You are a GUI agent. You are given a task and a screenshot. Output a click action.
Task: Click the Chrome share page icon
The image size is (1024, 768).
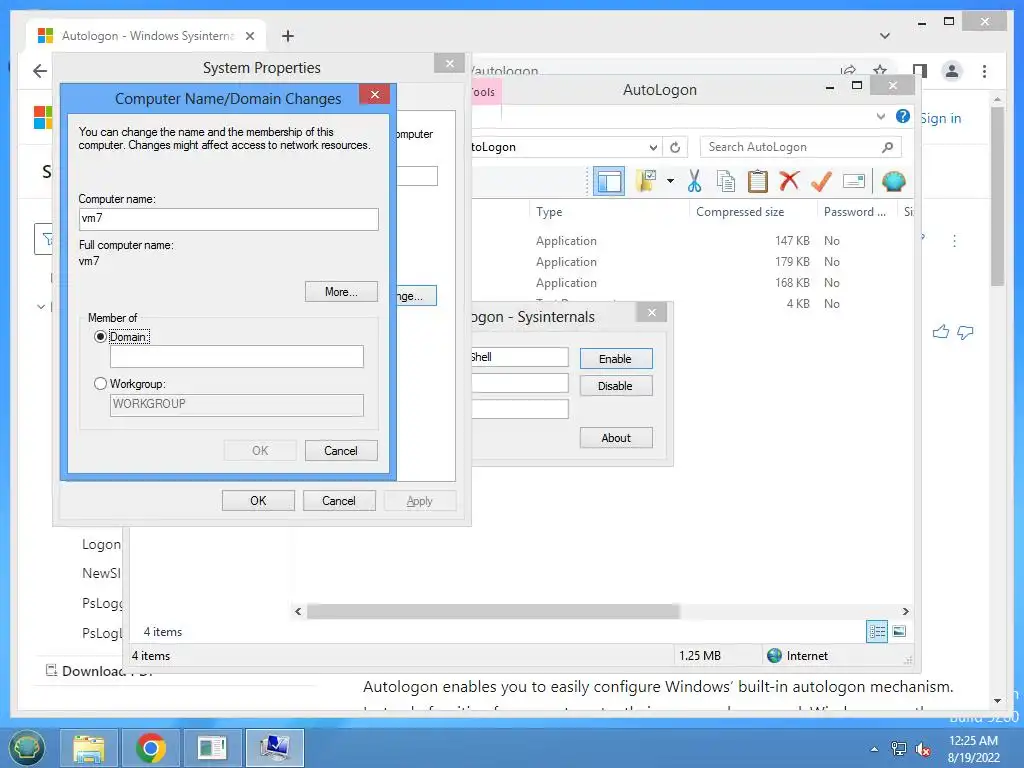click(x=848, y=71)
